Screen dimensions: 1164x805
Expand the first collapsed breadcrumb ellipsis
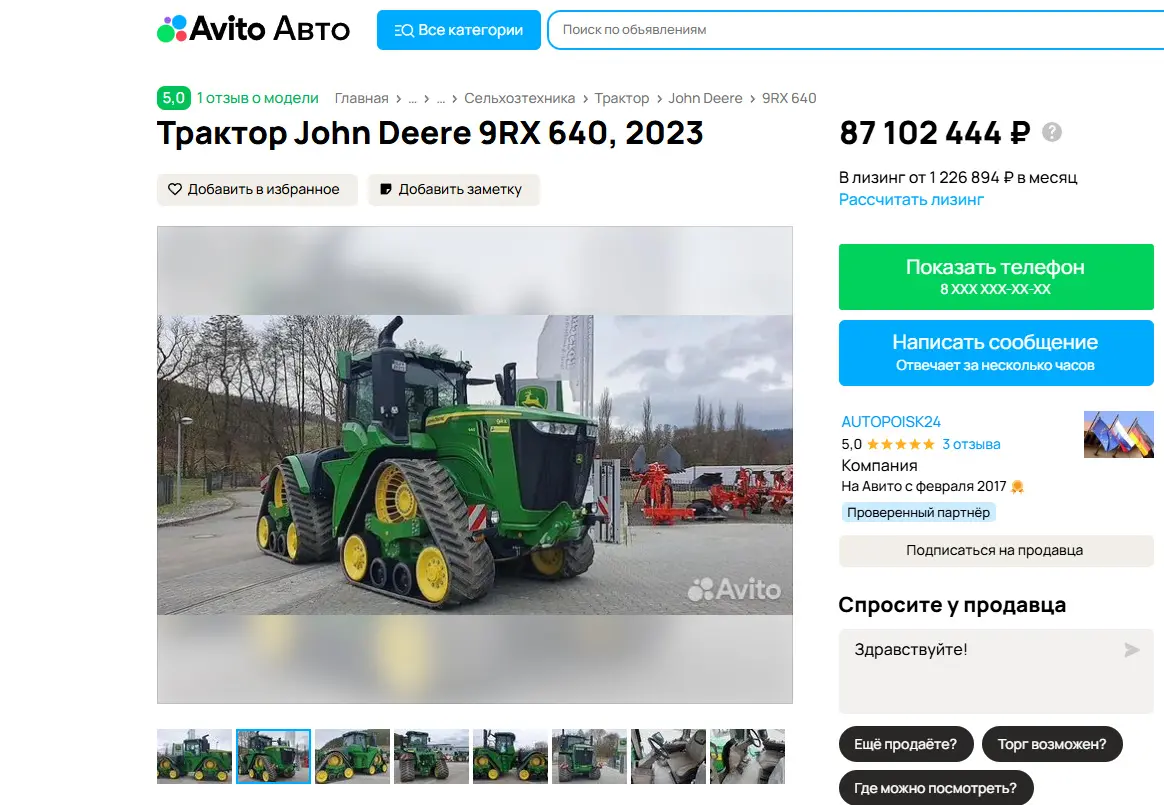(413, 98)
